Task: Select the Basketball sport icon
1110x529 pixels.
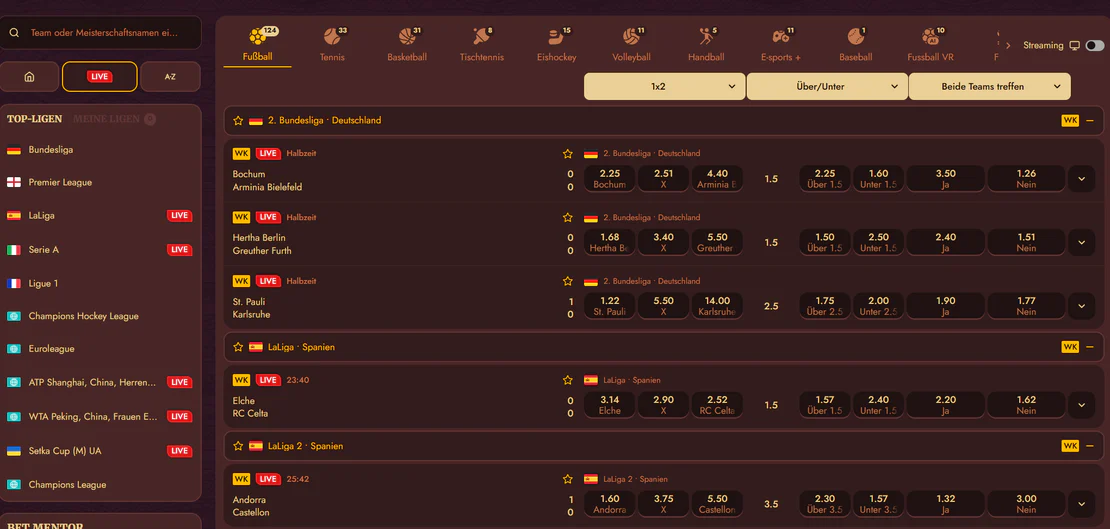Action: pyautogui.click(x=407, y=36)
